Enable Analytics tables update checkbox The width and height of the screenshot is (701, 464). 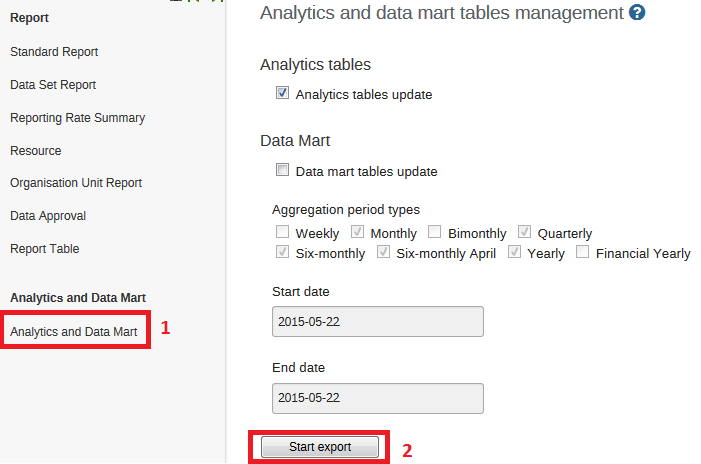[282, 94]
